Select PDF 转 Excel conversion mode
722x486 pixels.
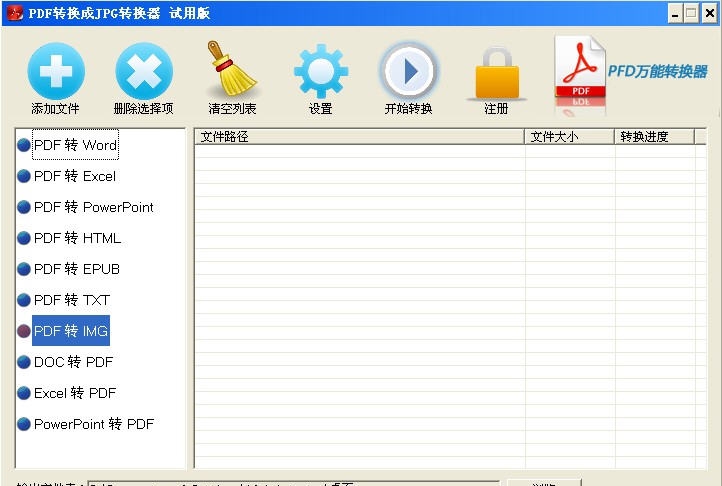(75, 176)
